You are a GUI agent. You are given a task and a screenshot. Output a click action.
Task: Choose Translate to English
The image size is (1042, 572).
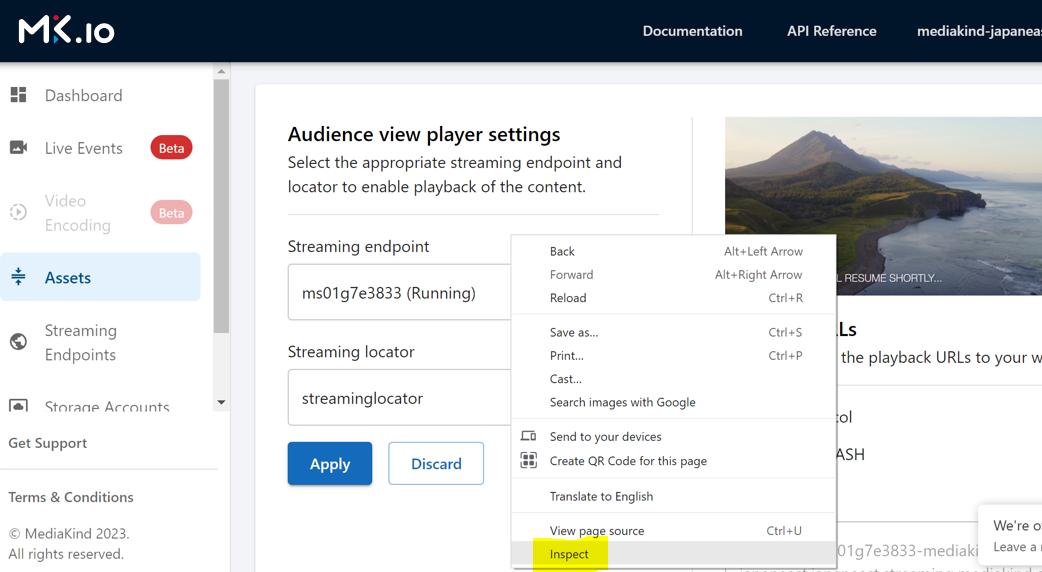pyautogui.click(x=673, y=496)
